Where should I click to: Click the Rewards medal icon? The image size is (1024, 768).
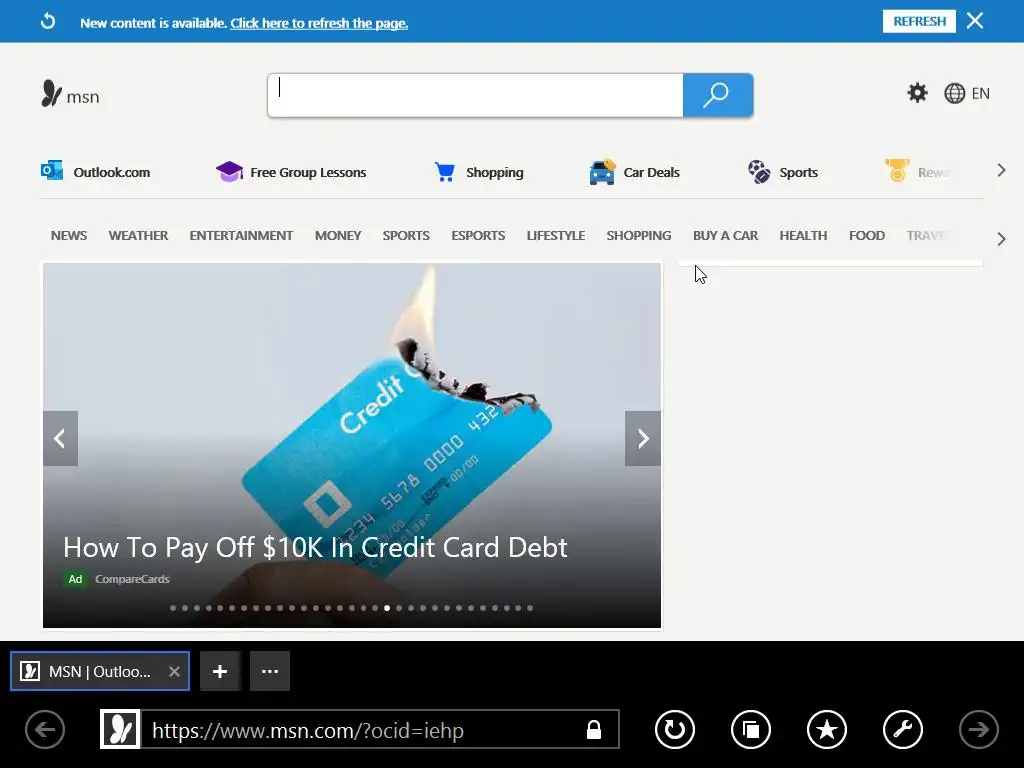tap(897, 170)
